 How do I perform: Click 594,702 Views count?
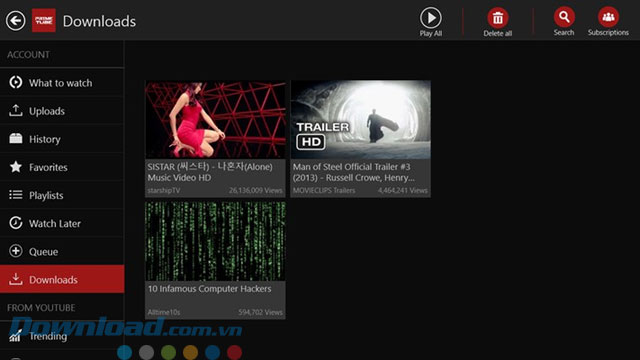pyautogui.click(x=260, y=312)
